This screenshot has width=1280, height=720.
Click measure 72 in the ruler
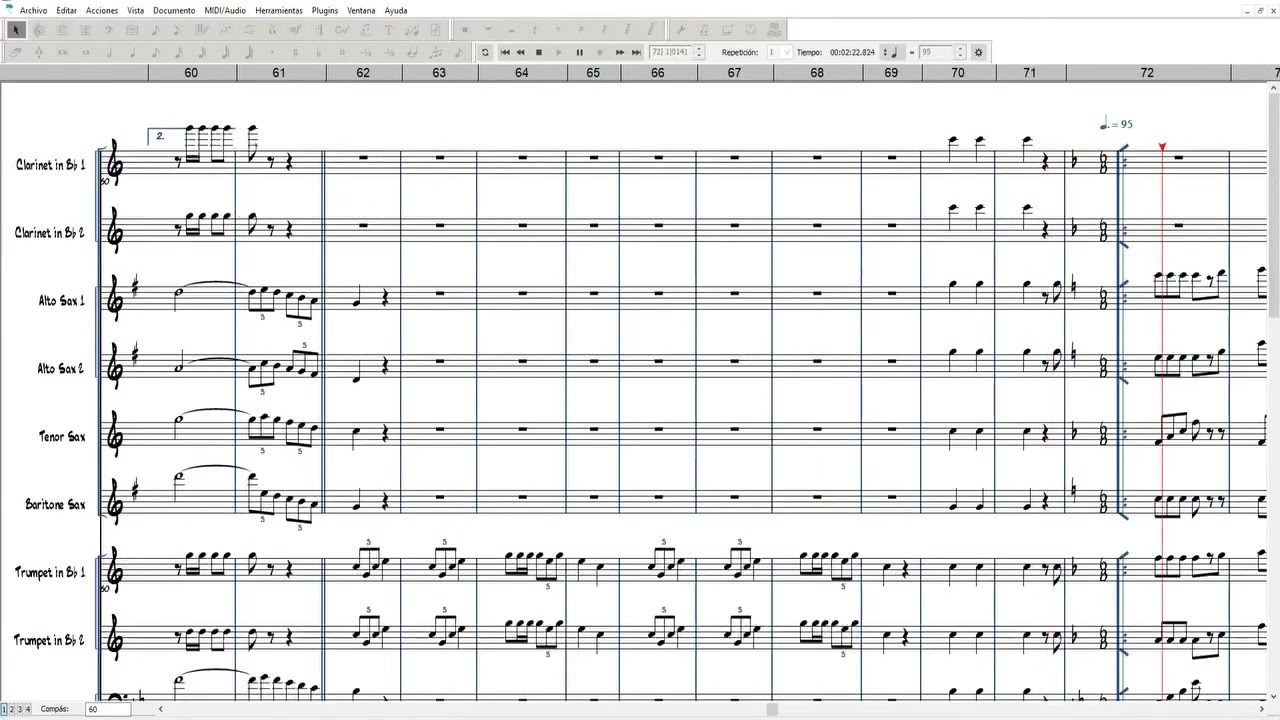coord(1147,73)
